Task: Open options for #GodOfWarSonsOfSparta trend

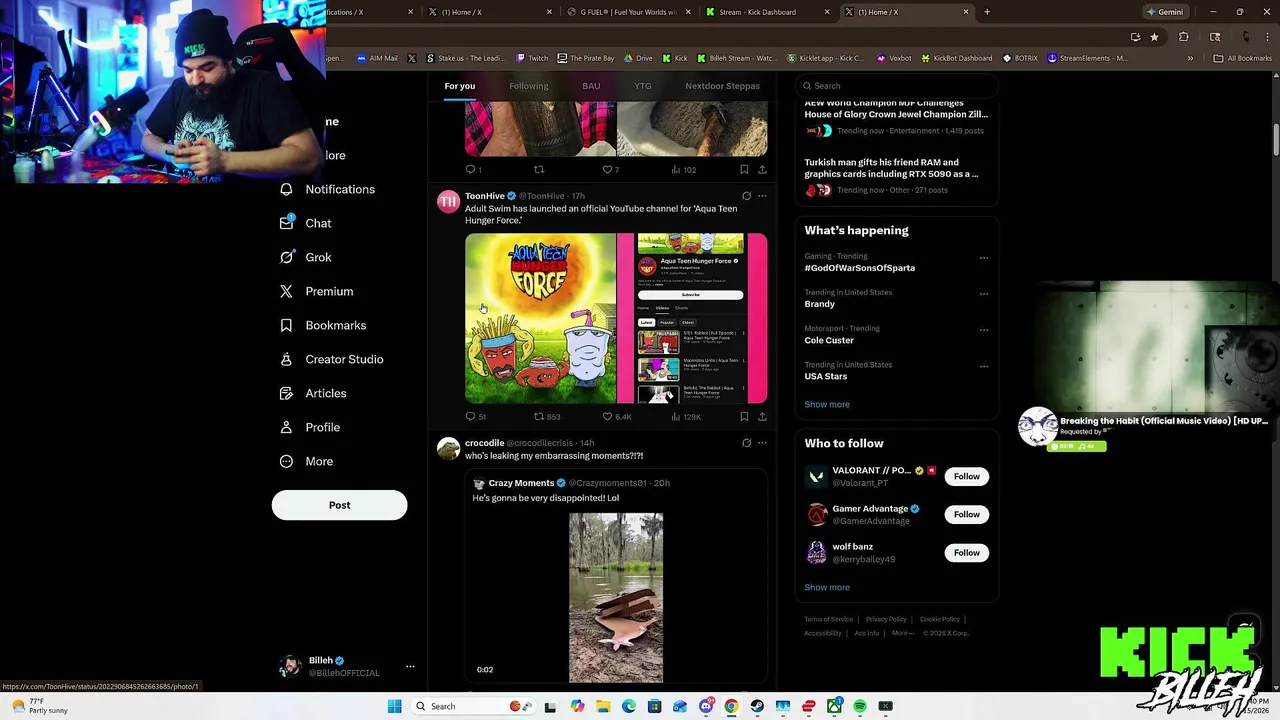Action: click(984, 257)
